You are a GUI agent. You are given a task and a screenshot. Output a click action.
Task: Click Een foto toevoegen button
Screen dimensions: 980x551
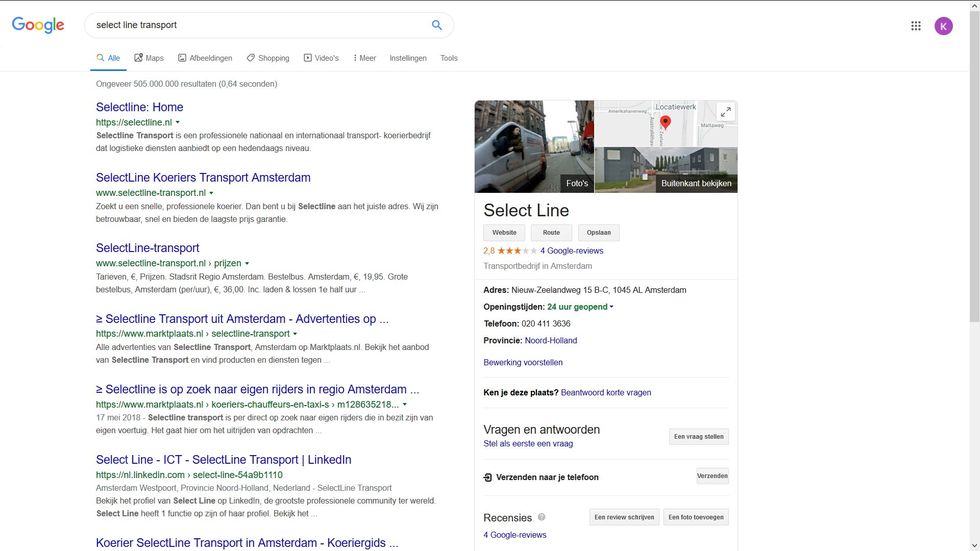tap(696, 517)
